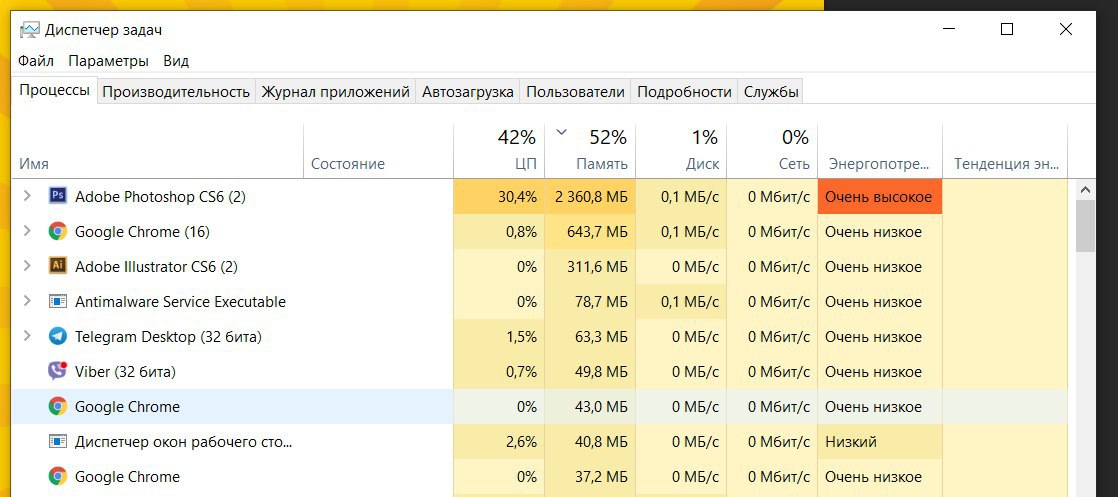Expand Antimalware Service Executable group
The height and width of the screenshot is (497, 1118).
[27, 301]
